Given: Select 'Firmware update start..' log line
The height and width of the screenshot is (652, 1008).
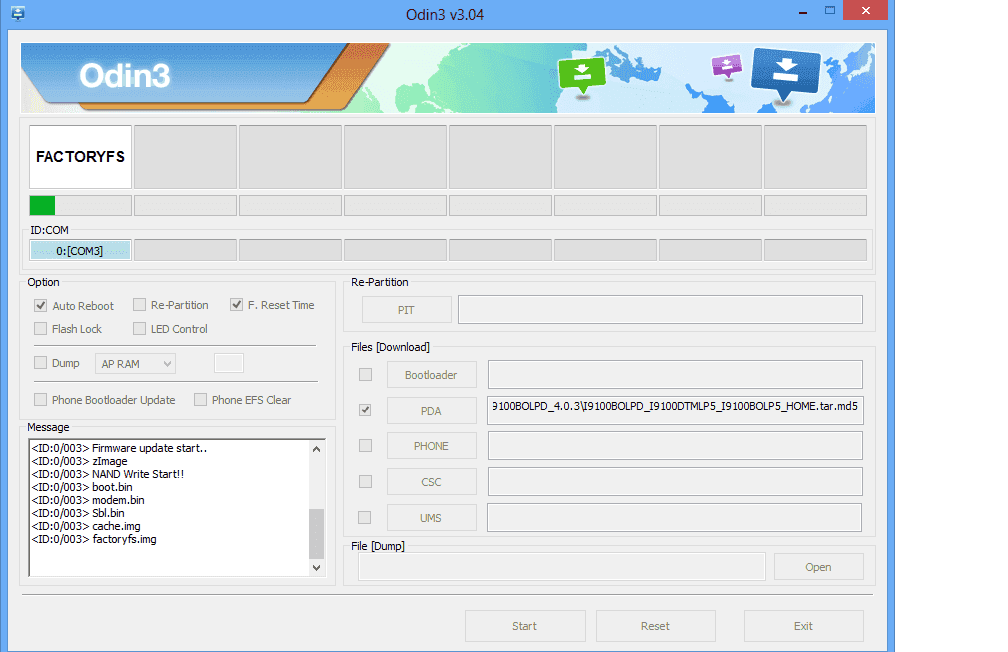Looking at the screenshot, I should 120,448.
